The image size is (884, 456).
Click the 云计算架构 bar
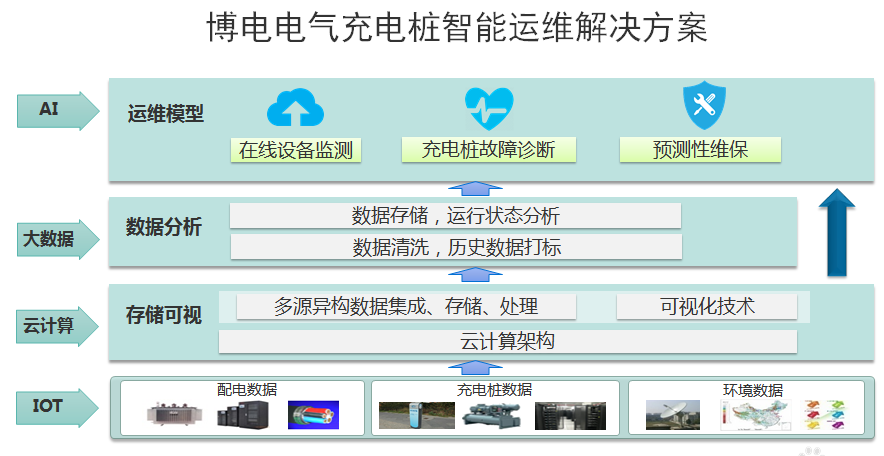(507, 342)
